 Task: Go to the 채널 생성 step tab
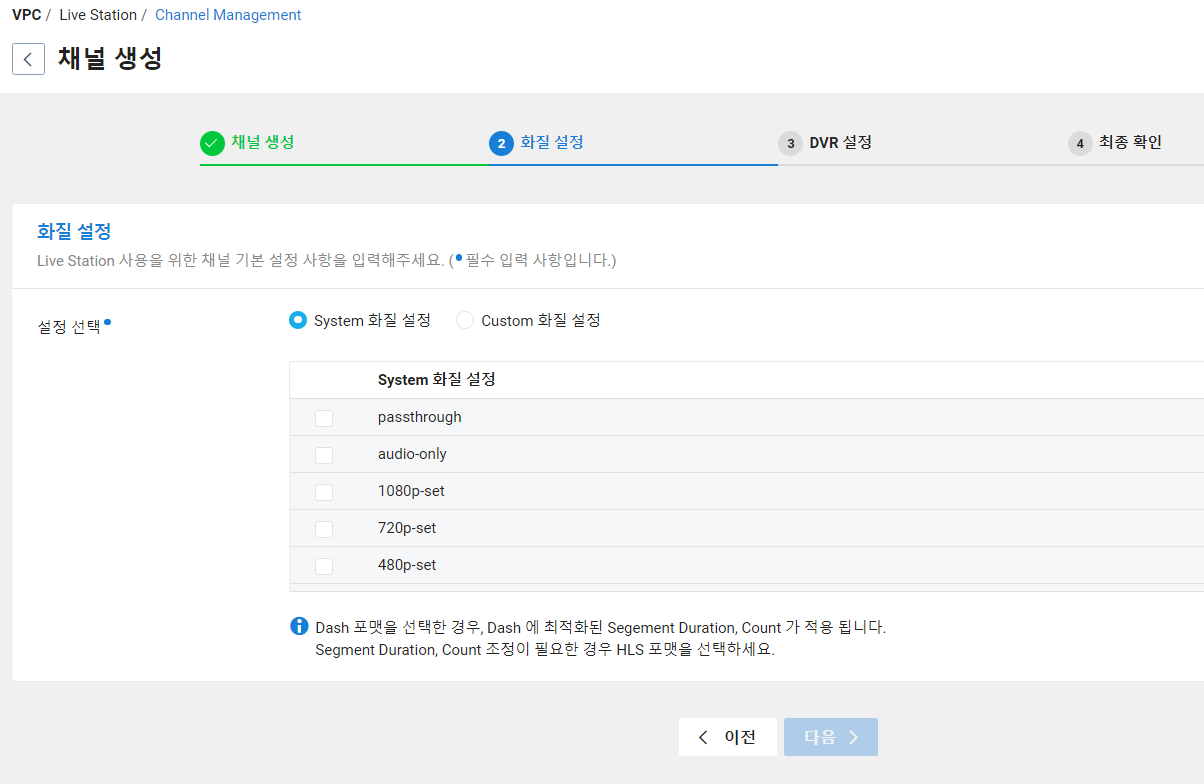pos(263,142)
